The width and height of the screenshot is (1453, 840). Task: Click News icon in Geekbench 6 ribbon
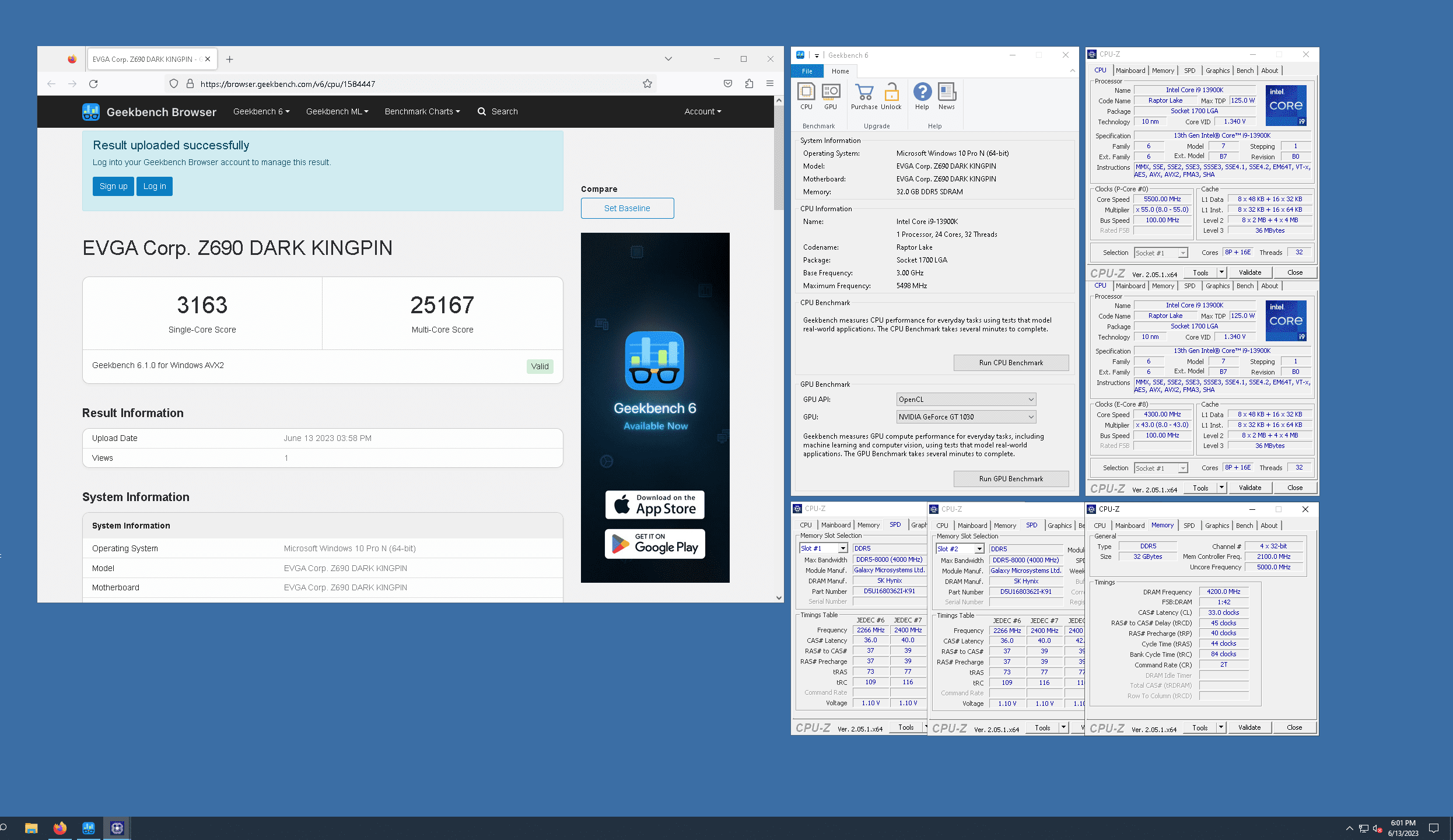click(x=947, y=96)
